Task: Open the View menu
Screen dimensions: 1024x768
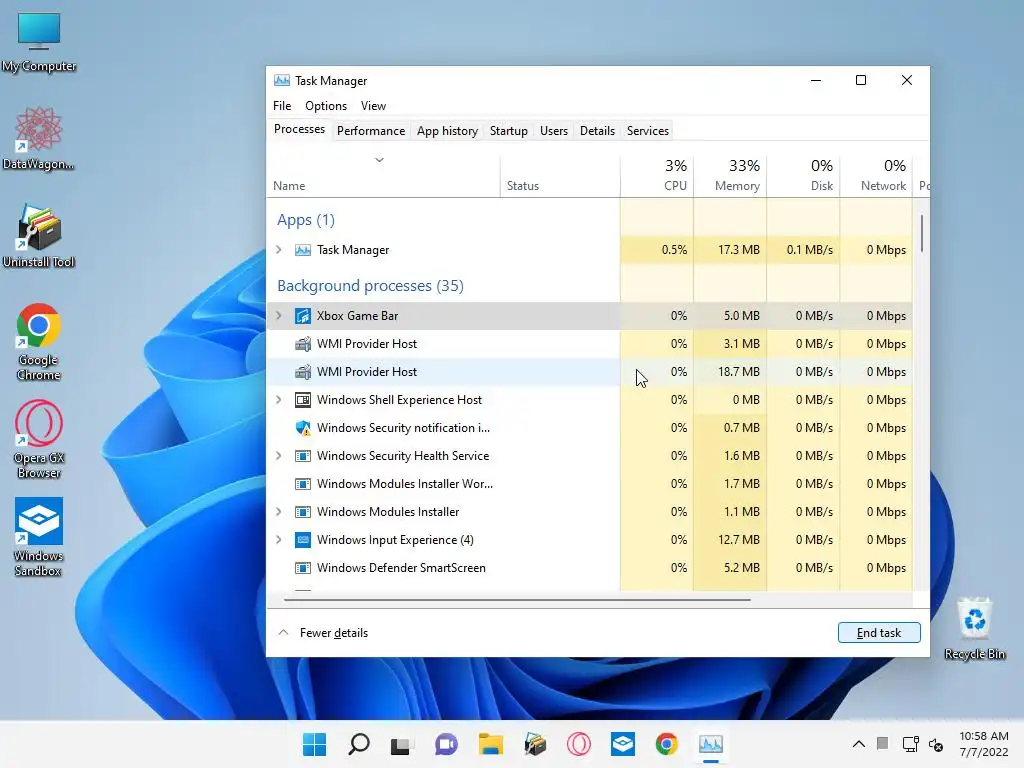Action: [374, 106]
